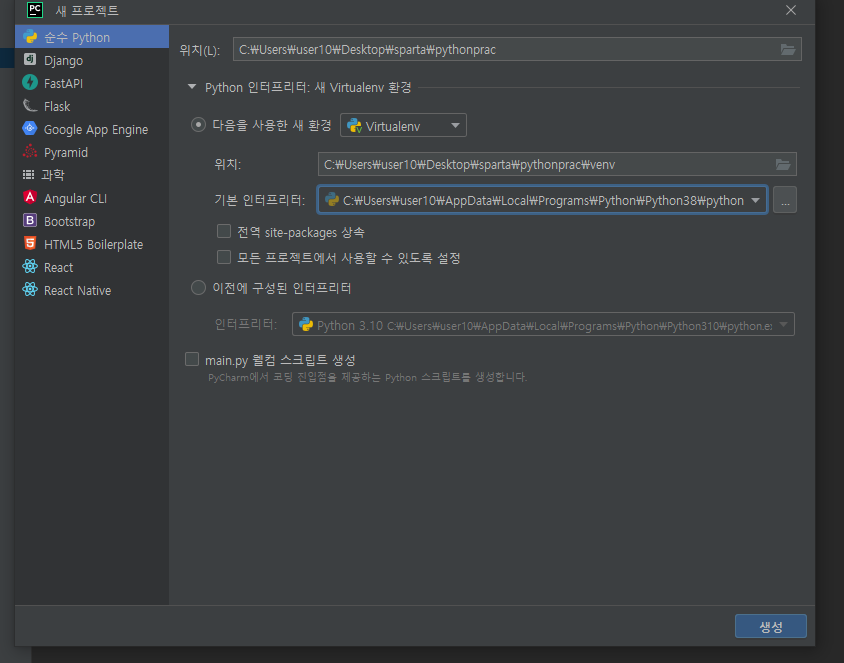Choose the Flask project type
The image size is (844, 663).
92,106
